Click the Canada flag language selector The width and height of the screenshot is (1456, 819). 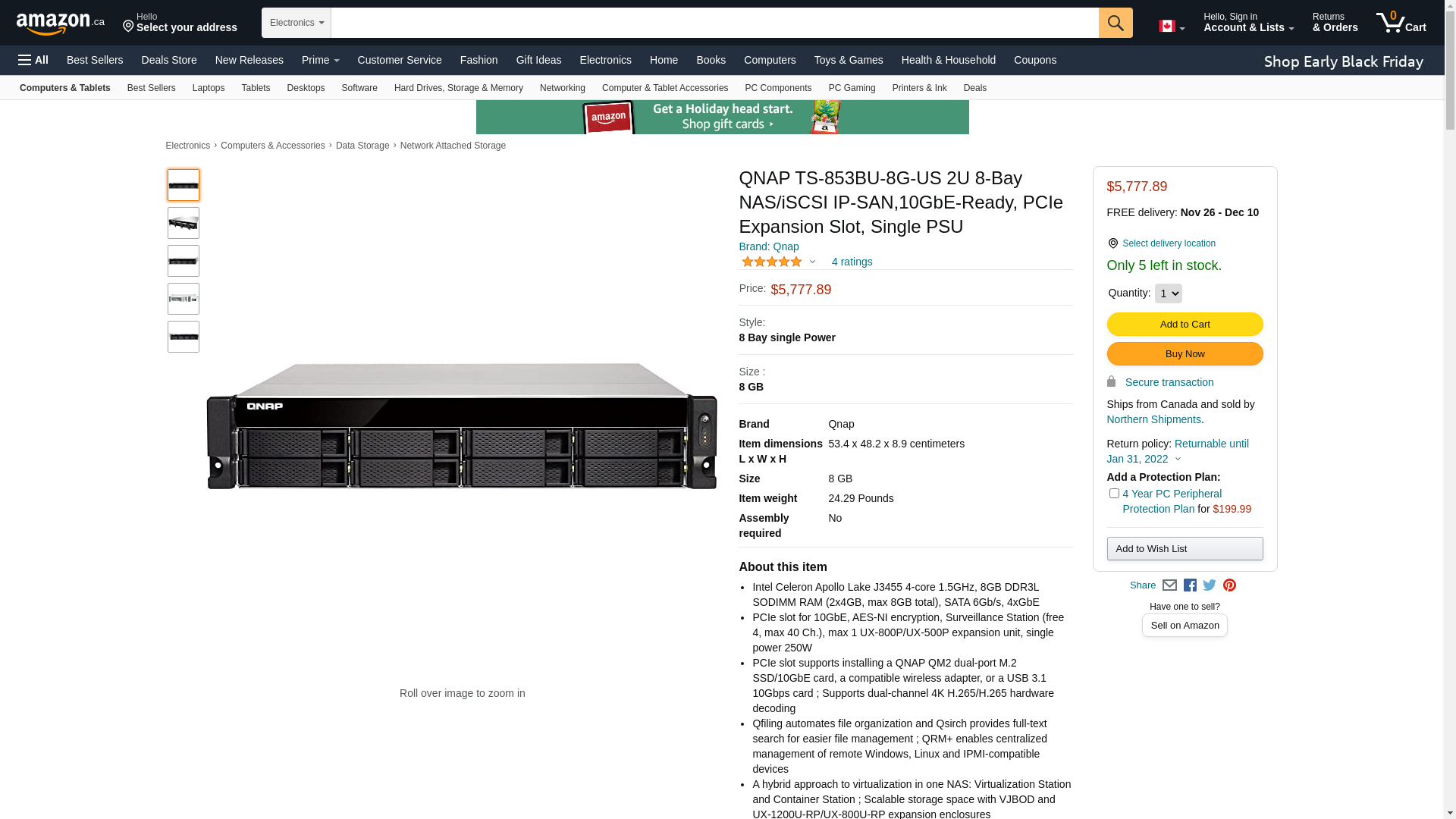[x=1171, y=27]
